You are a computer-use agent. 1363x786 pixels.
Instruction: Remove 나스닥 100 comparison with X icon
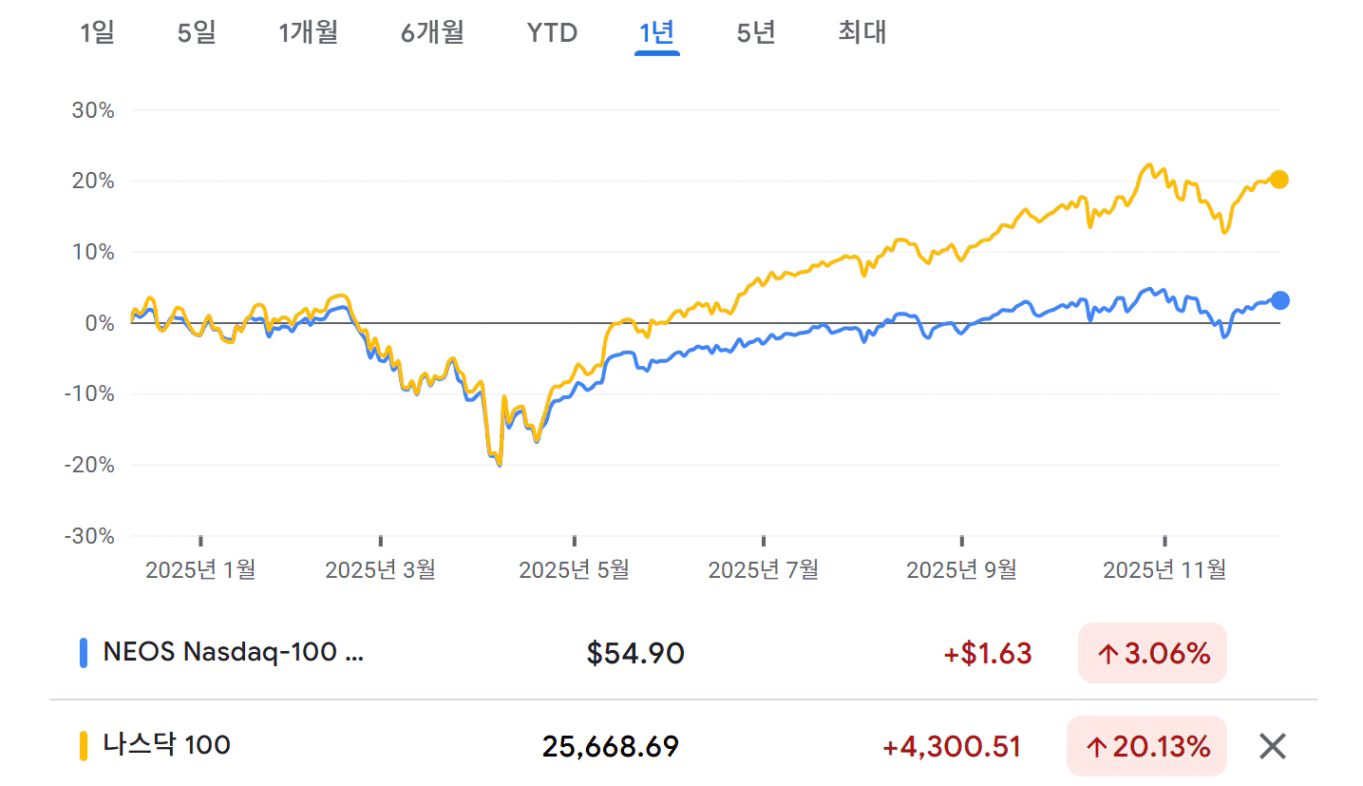[1272, 746]
